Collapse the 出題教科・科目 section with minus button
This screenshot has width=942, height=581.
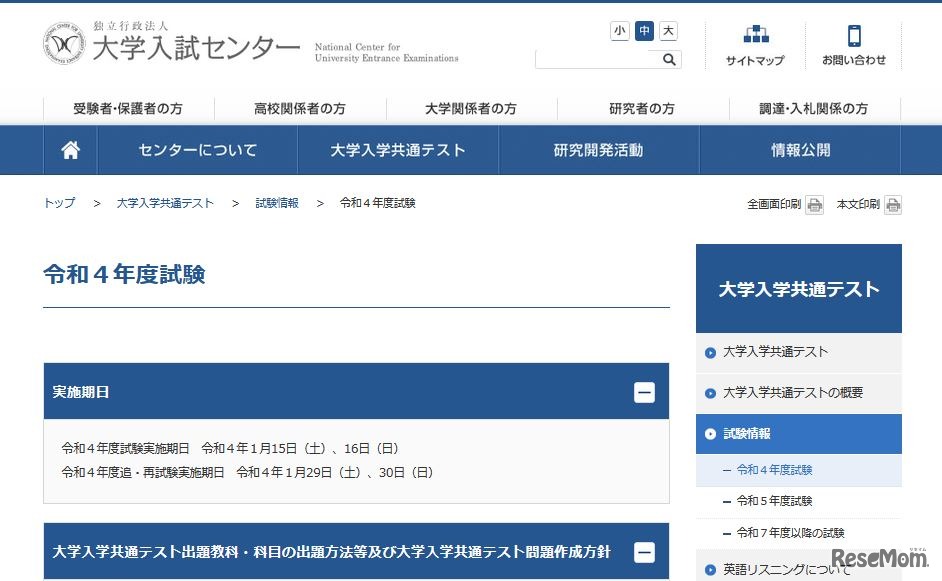tap(646, 551)
